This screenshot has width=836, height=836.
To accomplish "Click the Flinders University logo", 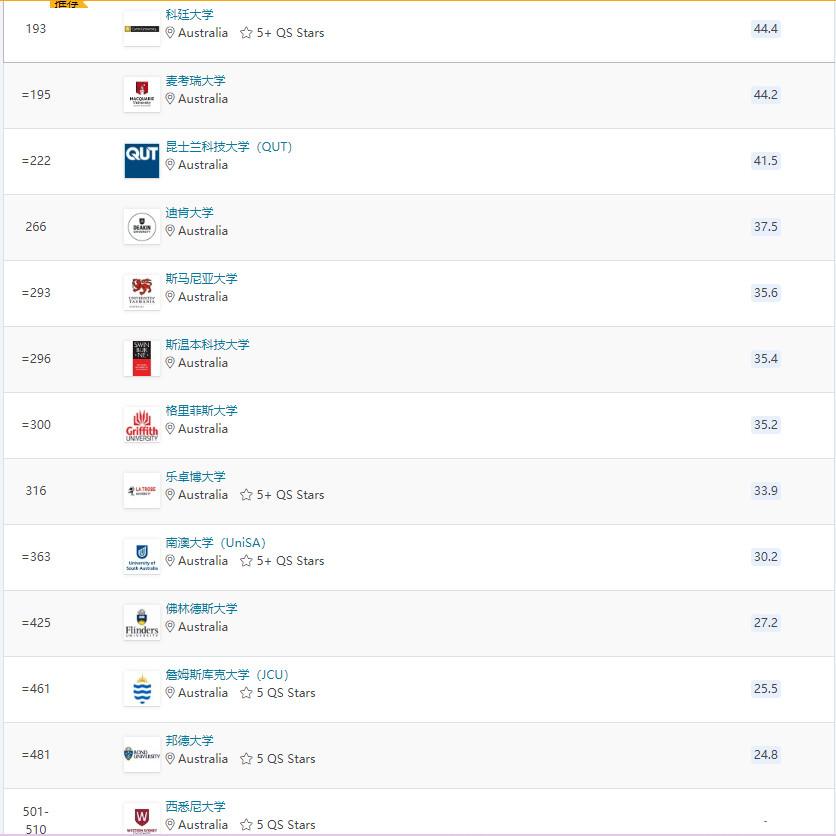I will [x=142, y=622].
